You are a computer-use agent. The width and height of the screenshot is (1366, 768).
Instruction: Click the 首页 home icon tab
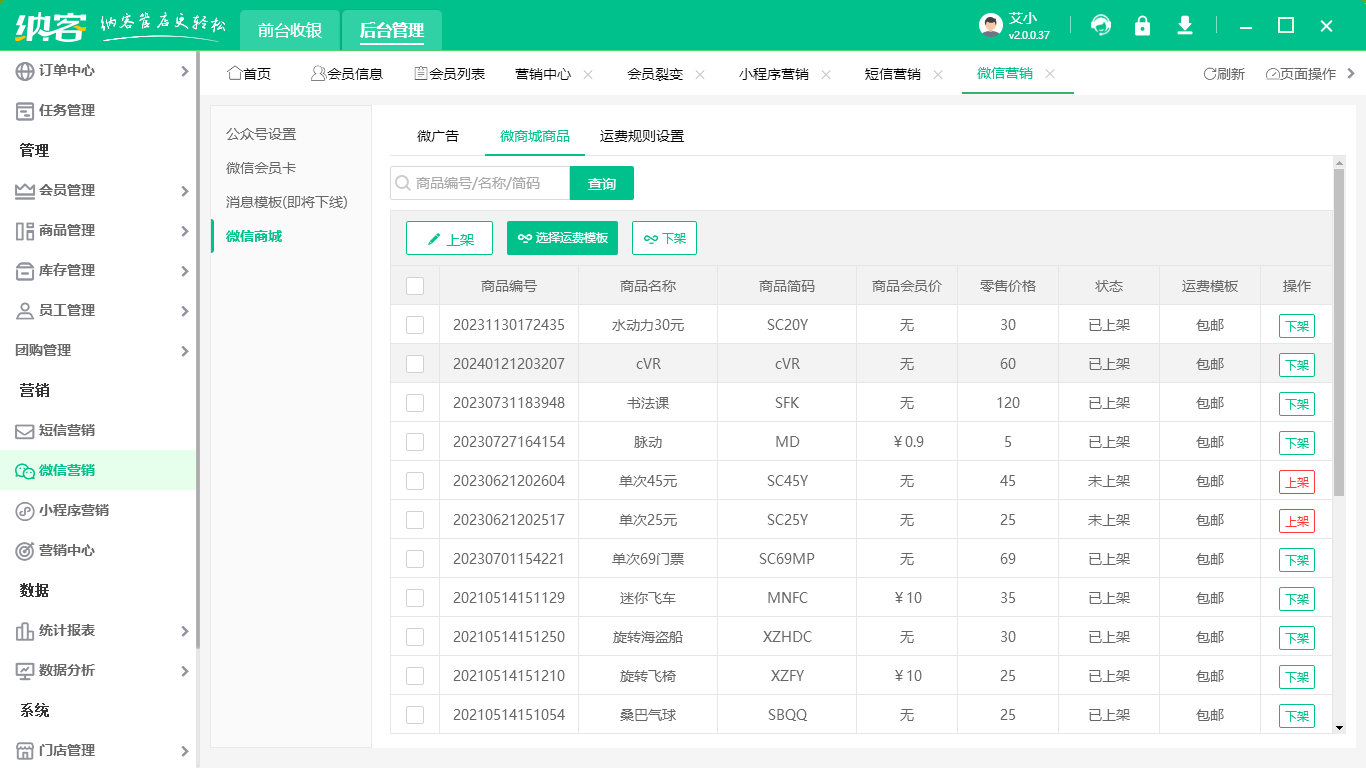coord(235,73)
